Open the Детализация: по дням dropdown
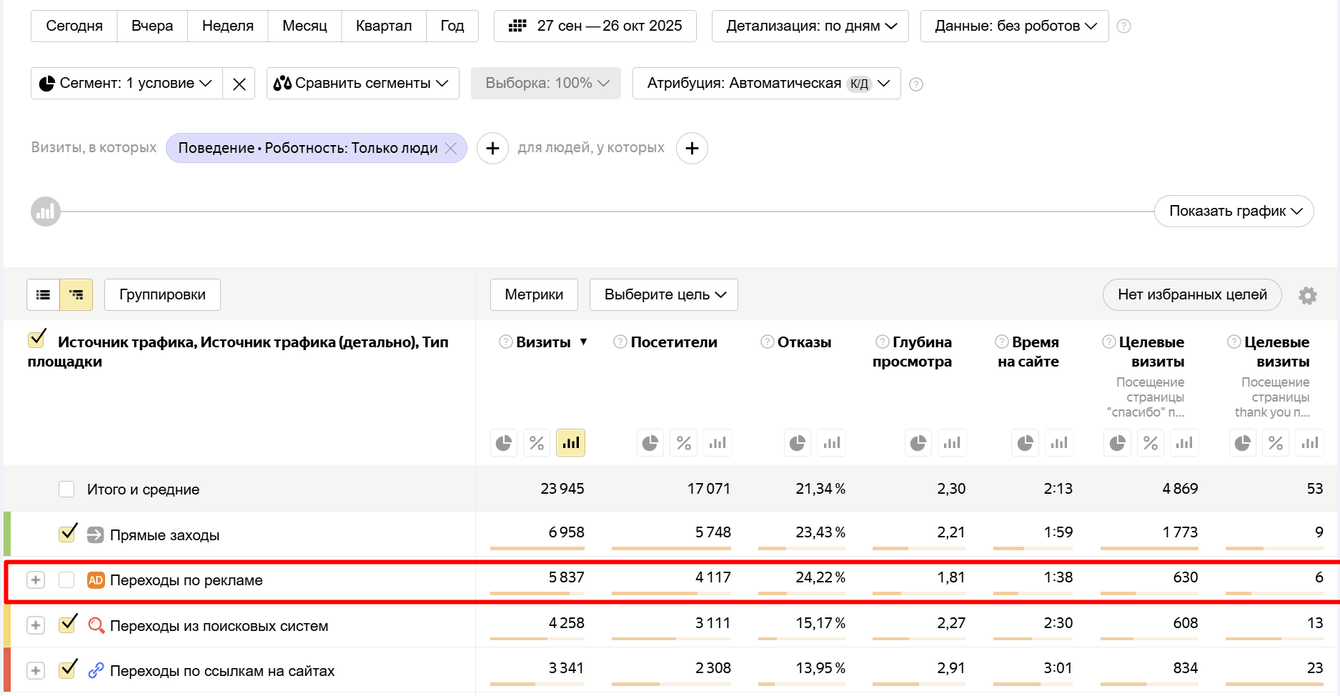 [x=810, y=26]
